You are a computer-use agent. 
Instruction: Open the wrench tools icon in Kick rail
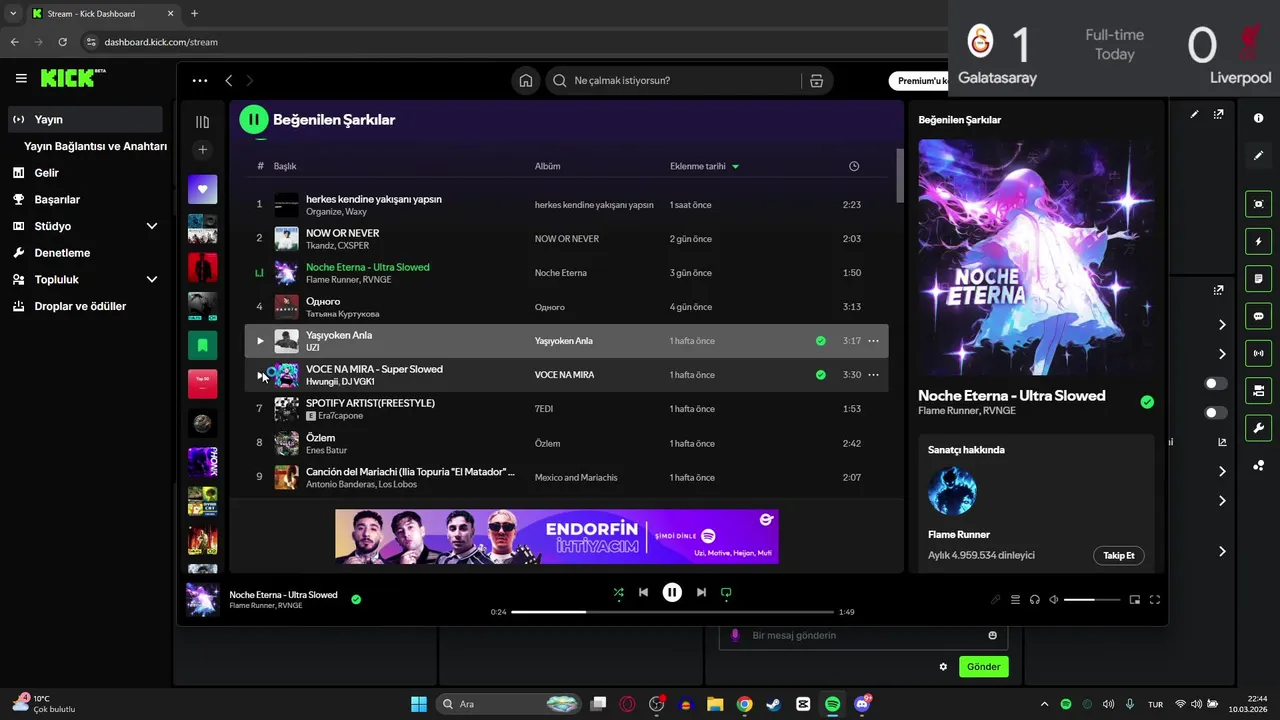[1258, 428]
